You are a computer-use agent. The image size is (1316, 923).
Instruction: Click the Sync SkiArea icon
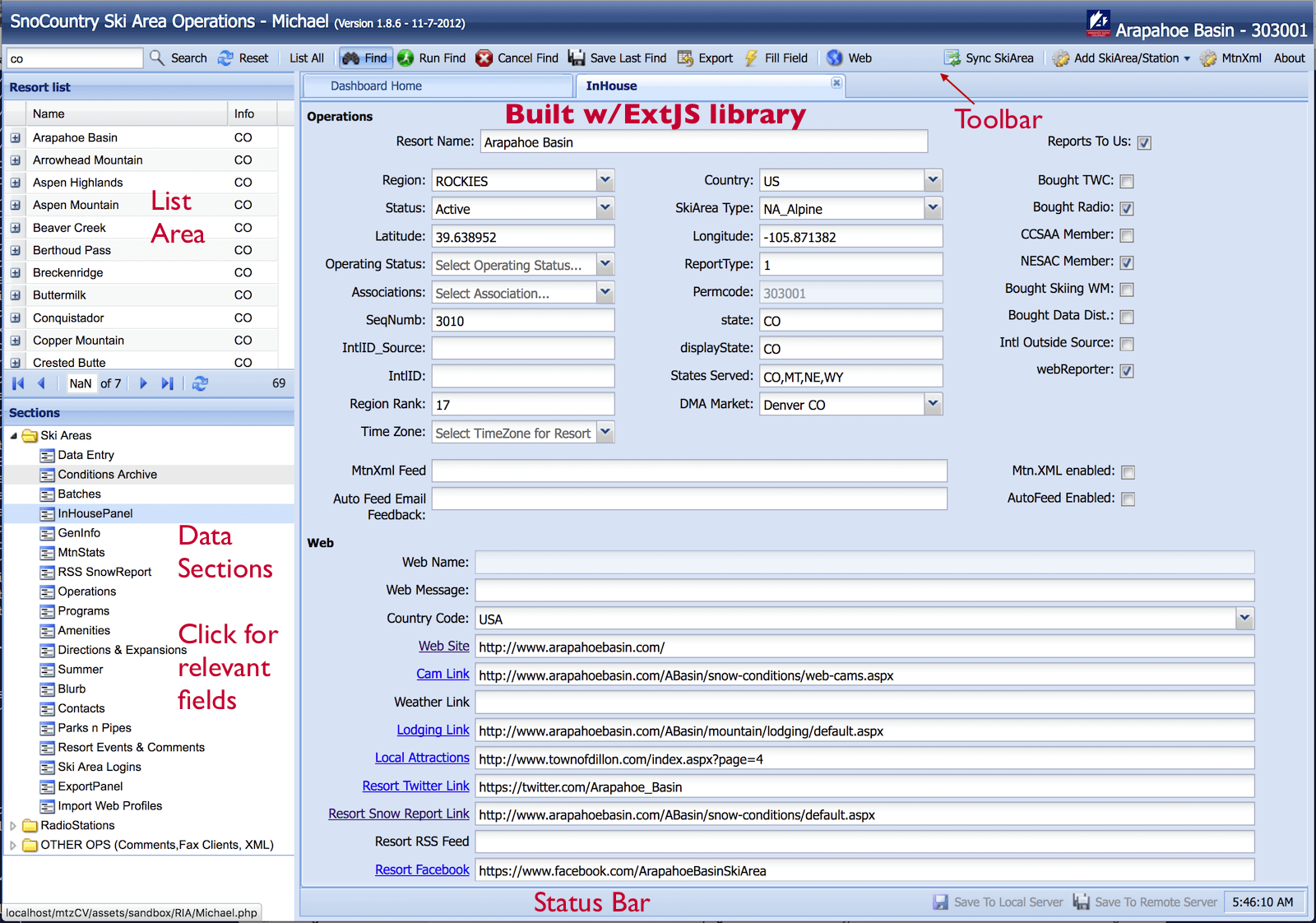[952, 58]
